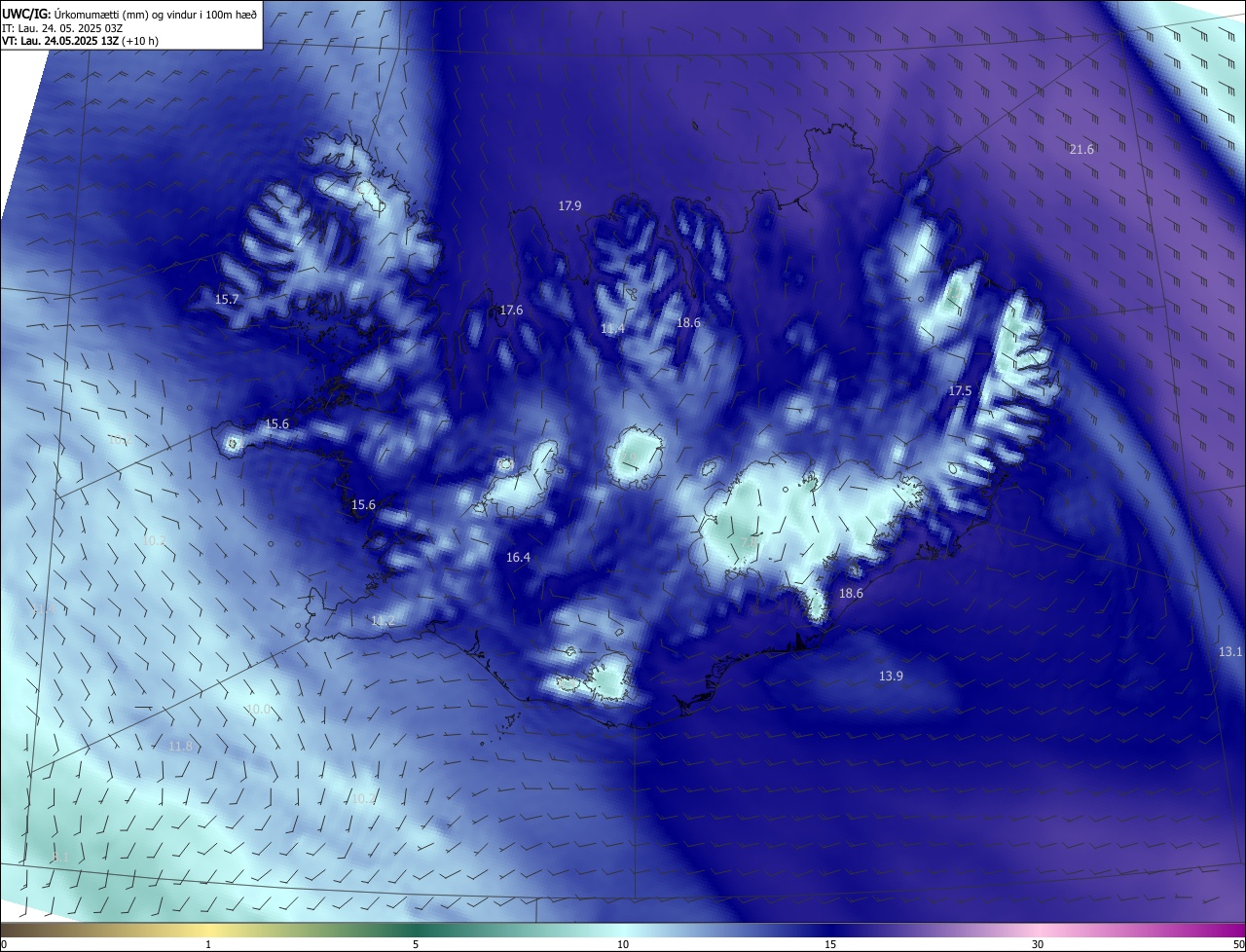
Task: Click the 15.7 value label
Action: [226, 299]
